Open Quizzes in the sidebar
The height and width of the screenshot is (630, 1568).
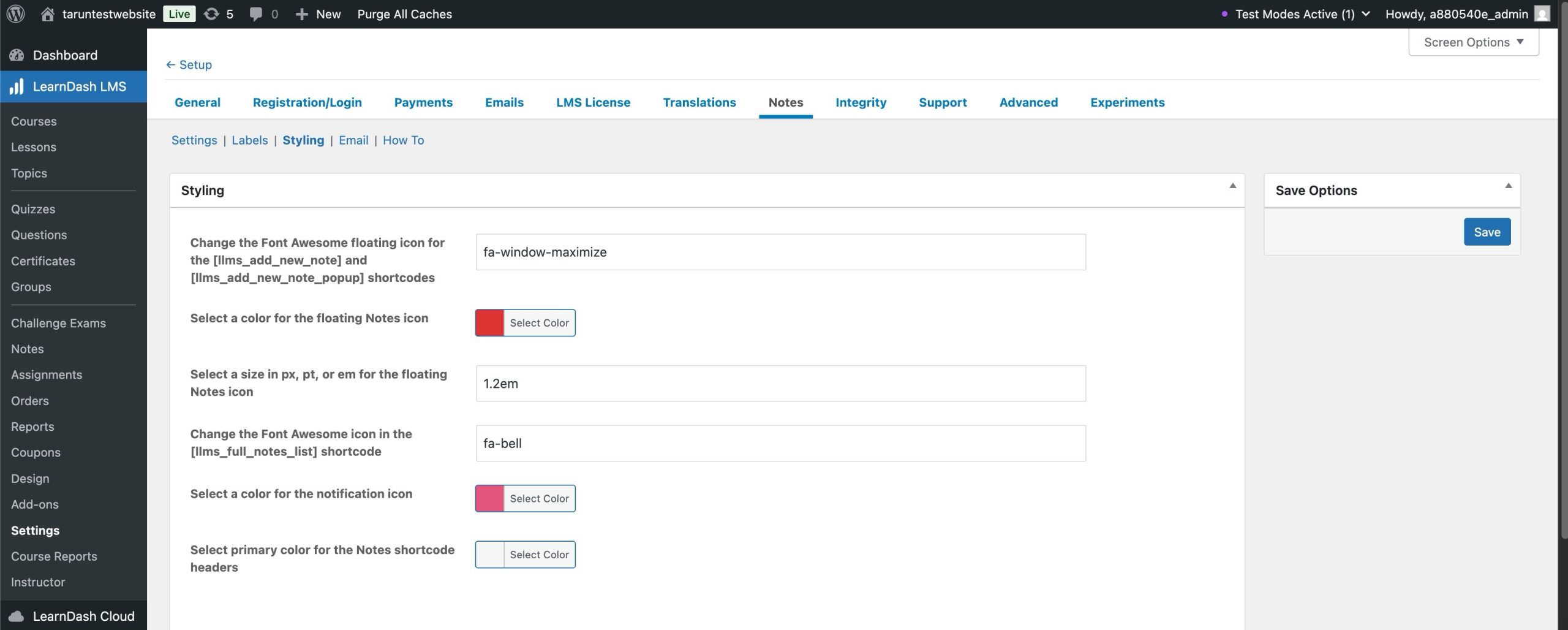(33, 208)
